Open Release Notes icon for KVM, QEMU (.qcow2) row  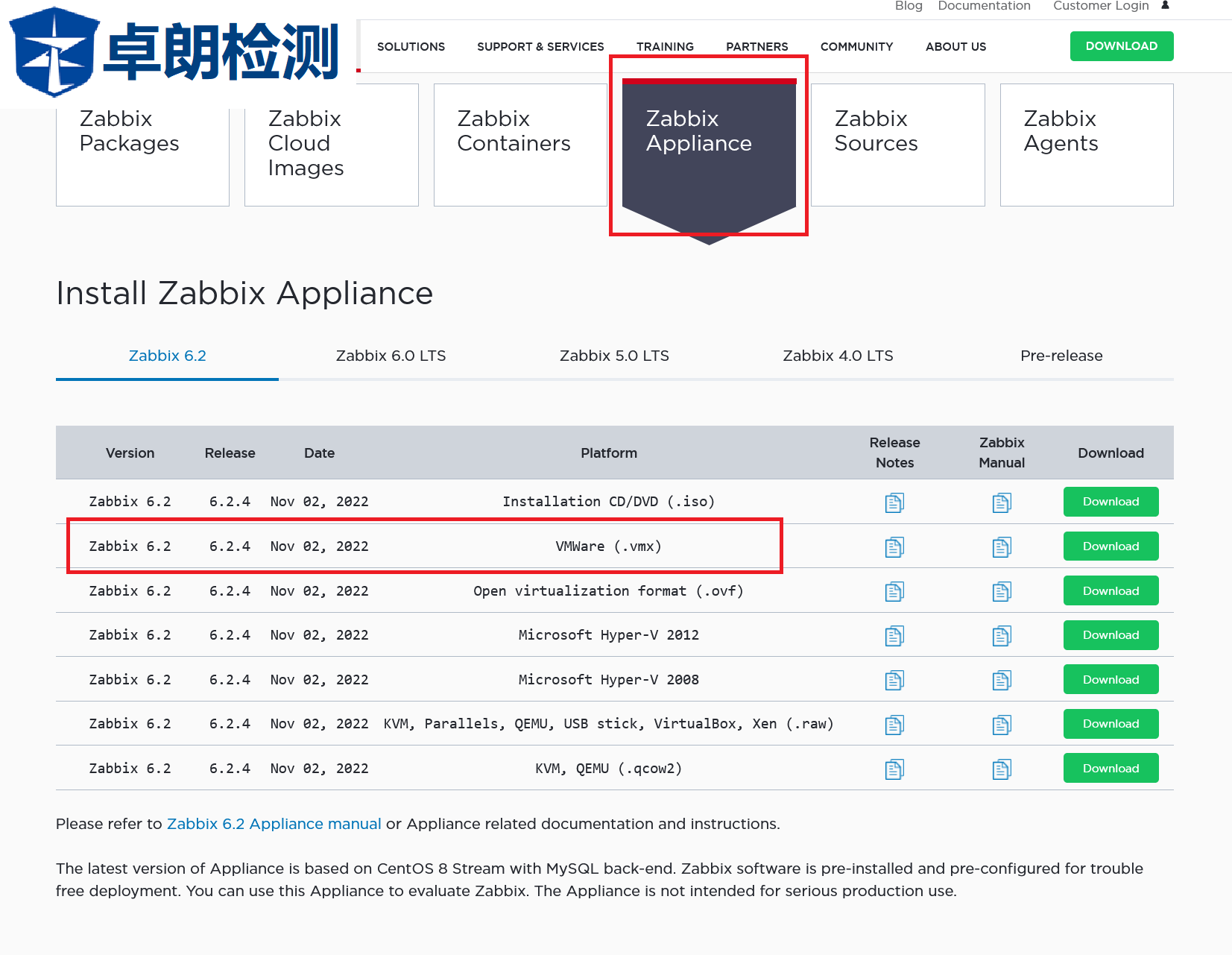[894, 769]
